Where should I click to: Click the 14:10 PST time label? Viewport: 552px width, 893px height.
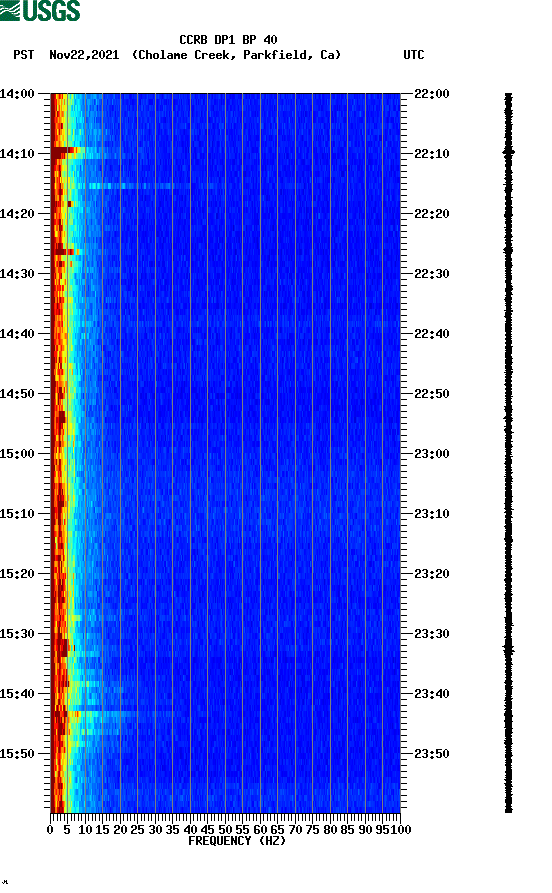(17, 154)
